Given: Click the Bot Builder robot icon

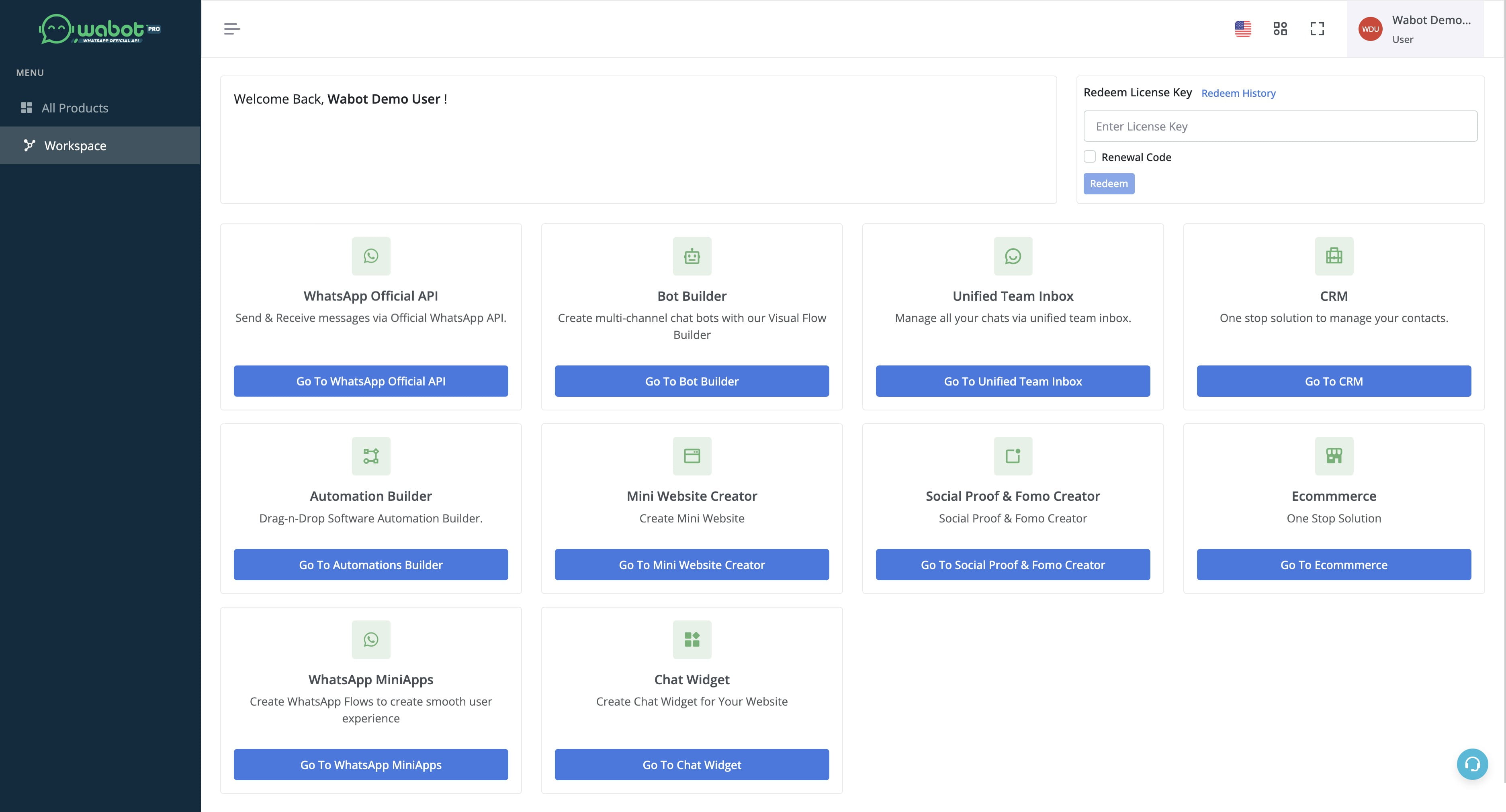Looking at the screenshot, I should [x=692, y=256].
